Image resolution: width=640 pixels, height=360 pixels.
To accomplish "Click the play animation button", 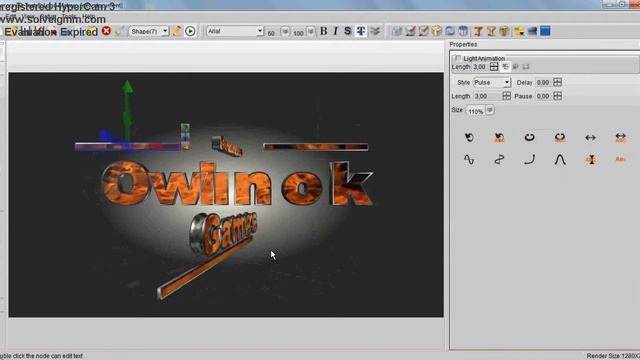I will 190,31.
